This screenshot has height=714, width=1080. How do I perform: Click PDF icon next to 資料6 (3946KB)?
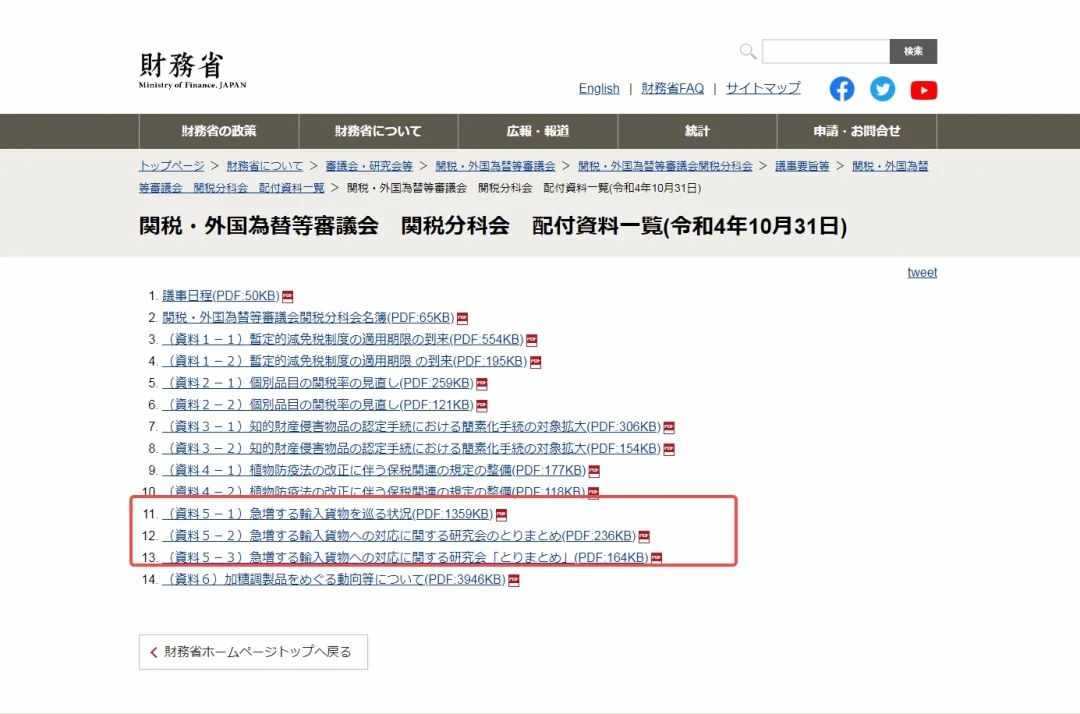coord(514,580)
